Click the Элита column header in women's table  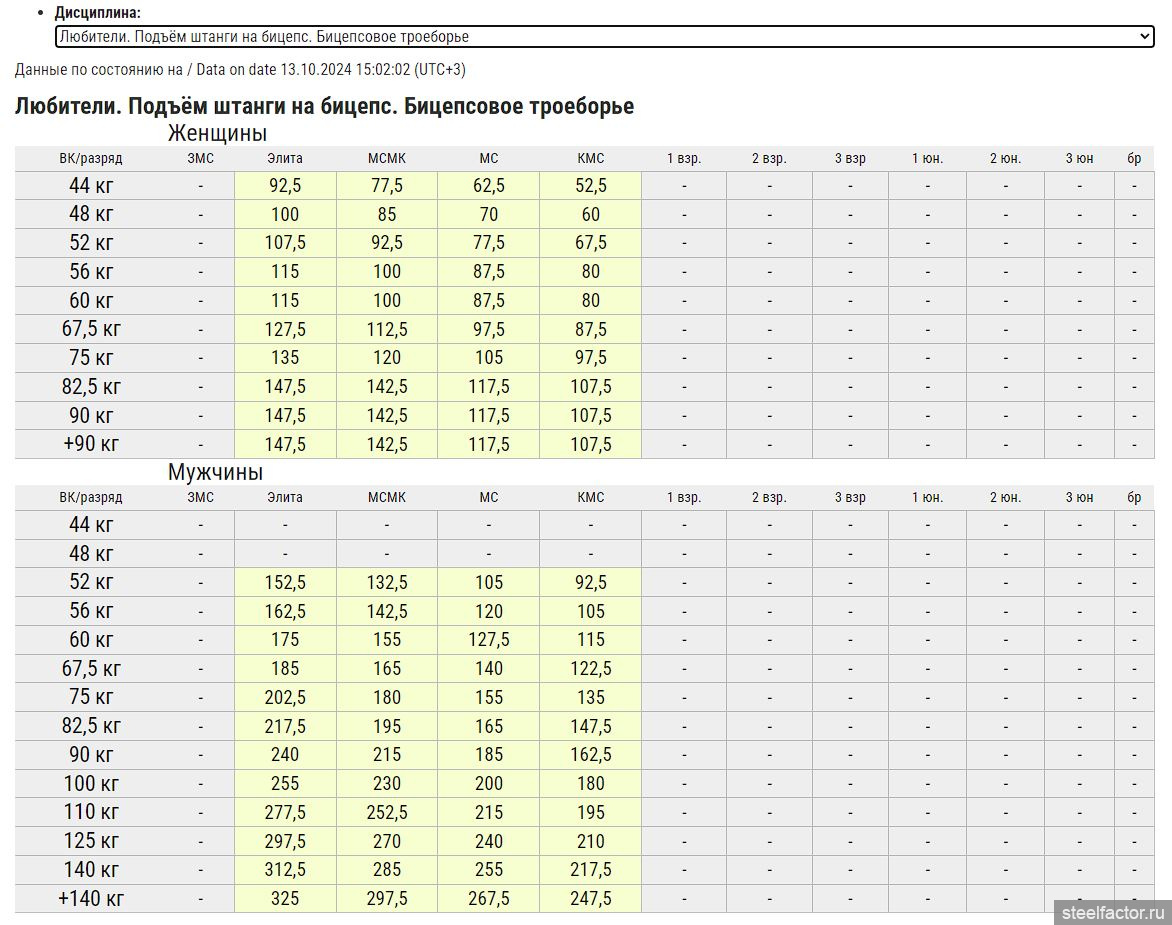coord(285,158)
